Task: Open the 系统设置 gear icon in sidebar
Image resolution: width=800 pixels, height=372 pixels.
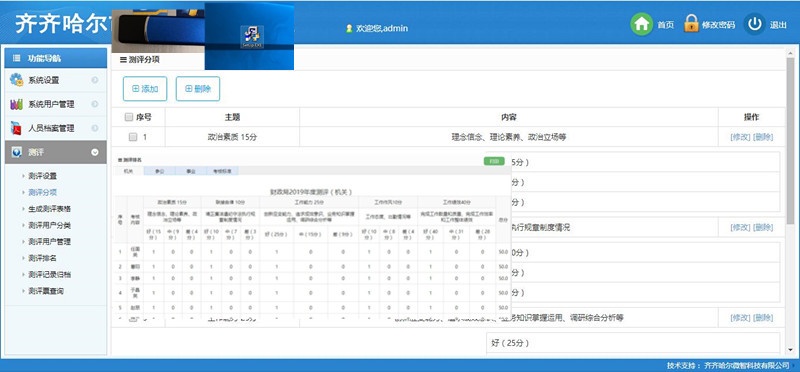Action: point(17,80)
